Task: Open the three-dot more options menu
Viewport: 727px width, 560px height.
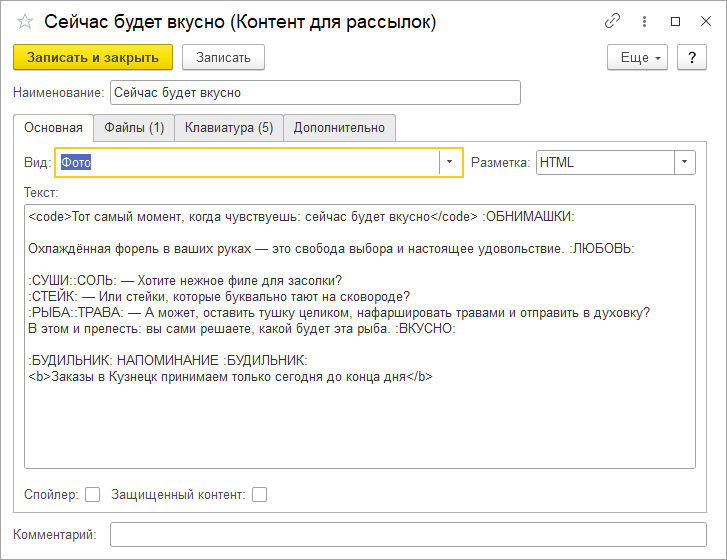Action: (x=644, y=21)
